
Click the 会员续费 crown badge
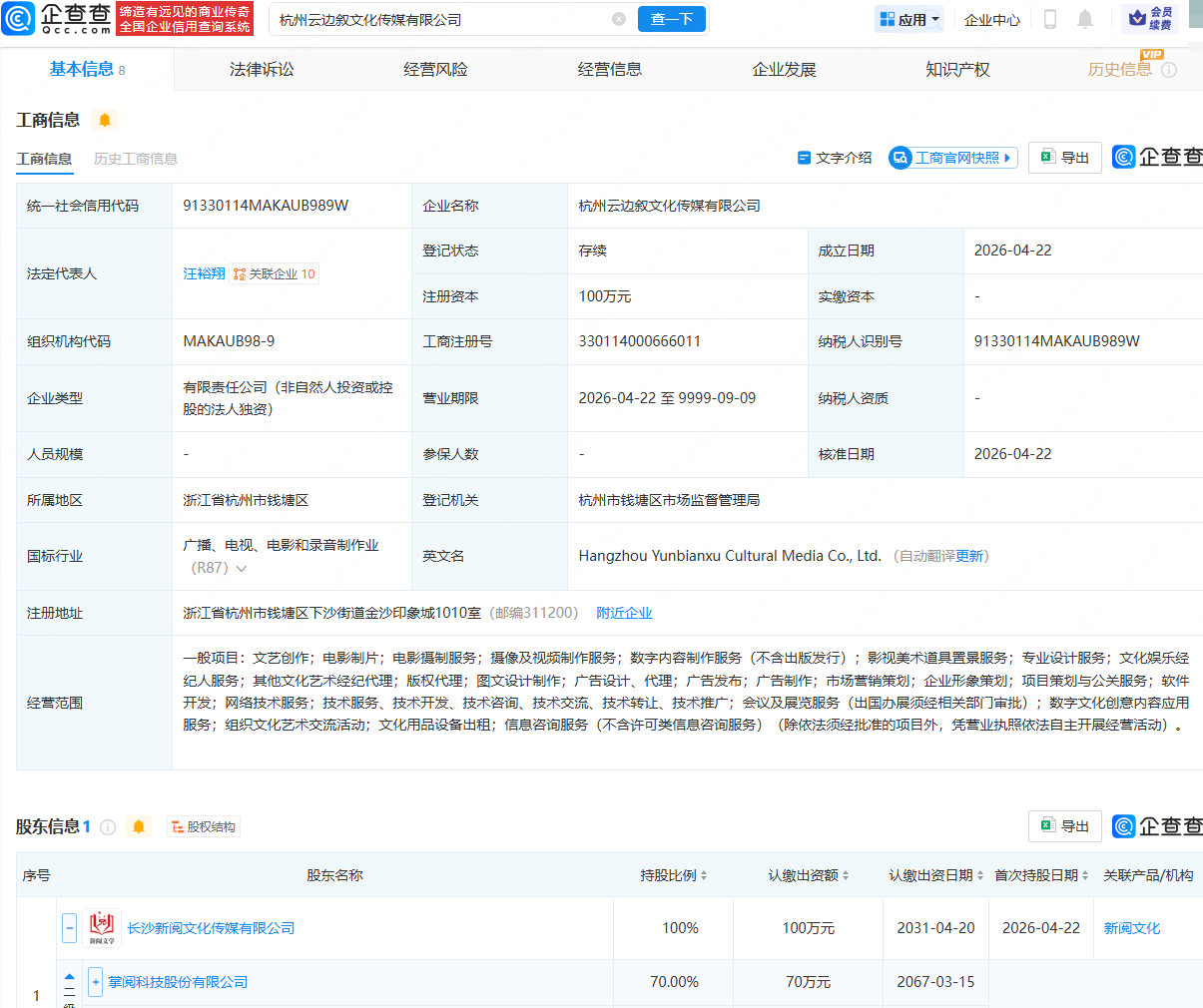pyautogui.click(x=1151, y=19)
